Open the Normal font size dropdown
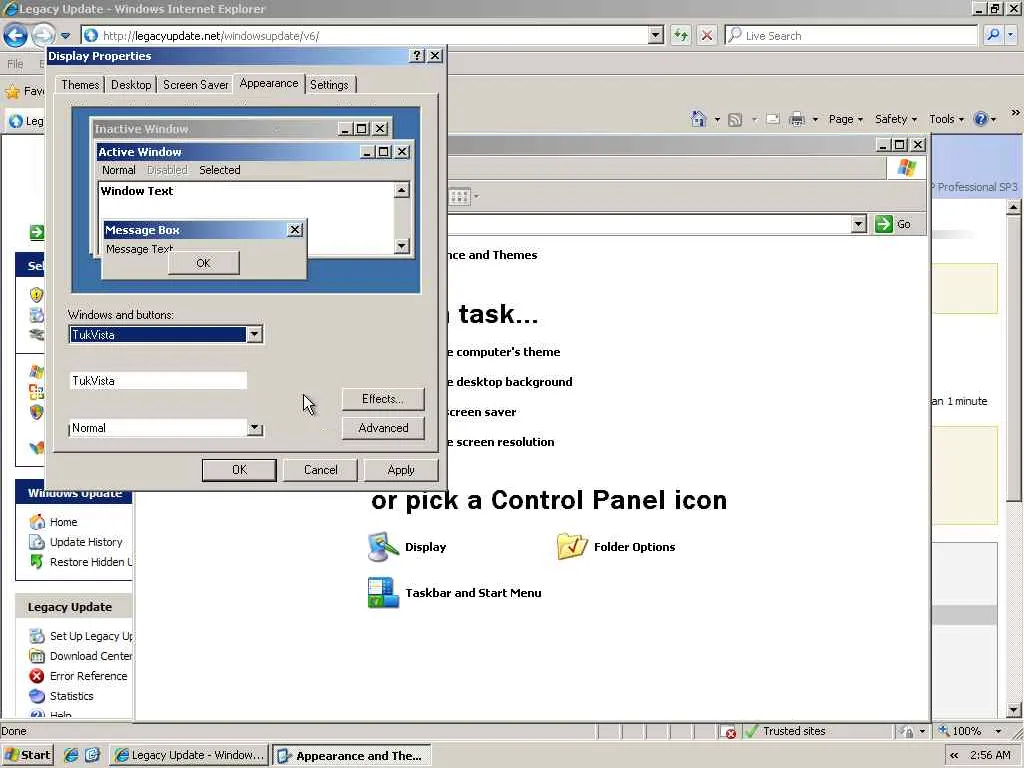The image size is (1024, 768). click(x=255, y=428)
